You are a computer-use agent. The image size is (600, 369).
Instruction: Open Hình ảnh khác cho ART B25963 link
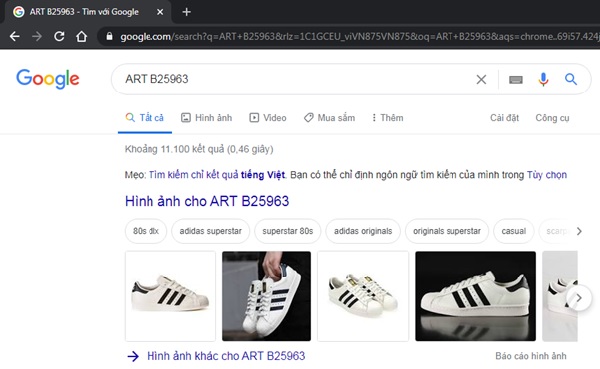pyautogui.click(x=226, y=356)
